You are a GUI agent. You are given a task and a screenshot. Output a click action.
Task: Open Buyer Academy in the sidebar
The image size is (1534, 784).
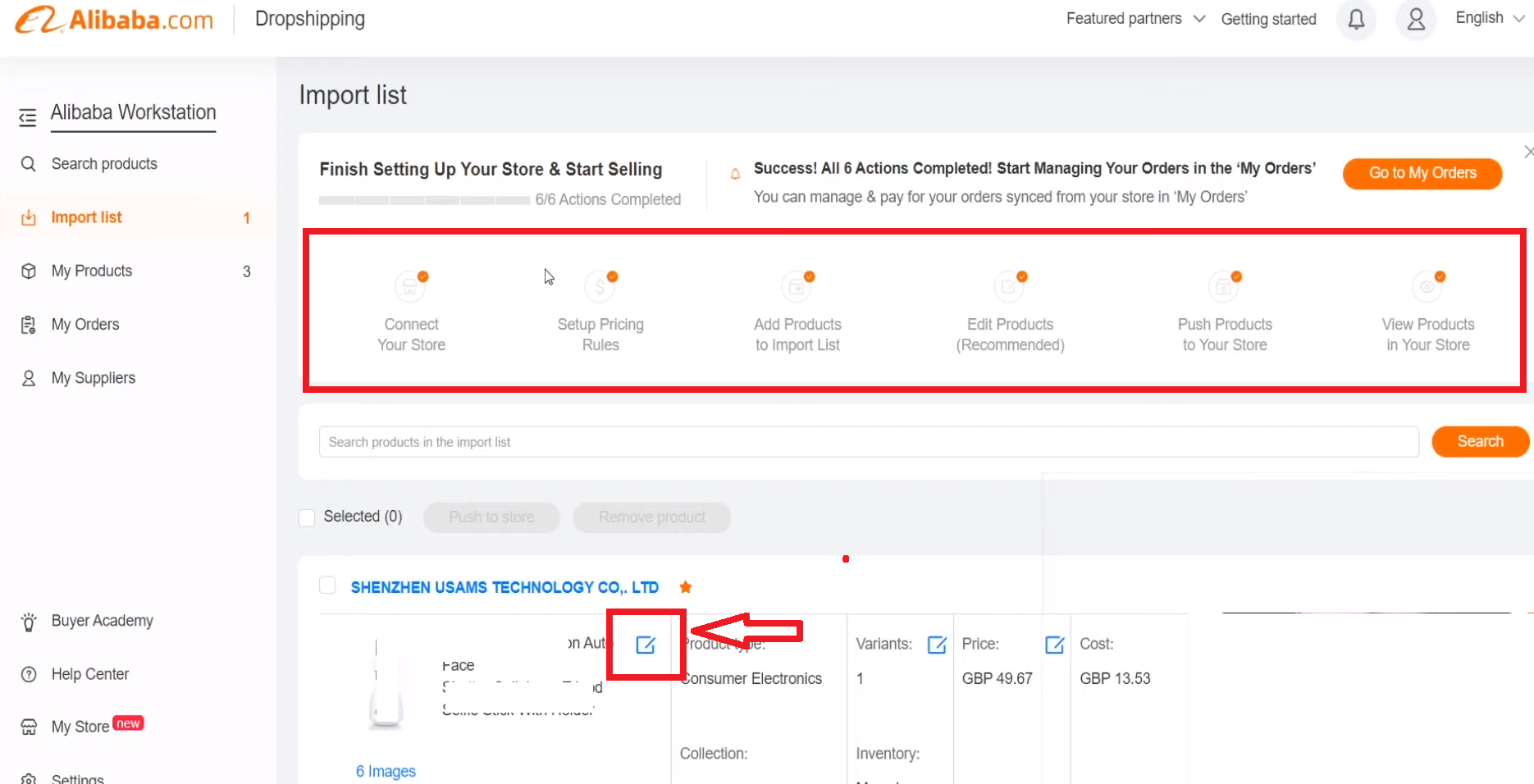click(x=103, y=621)
